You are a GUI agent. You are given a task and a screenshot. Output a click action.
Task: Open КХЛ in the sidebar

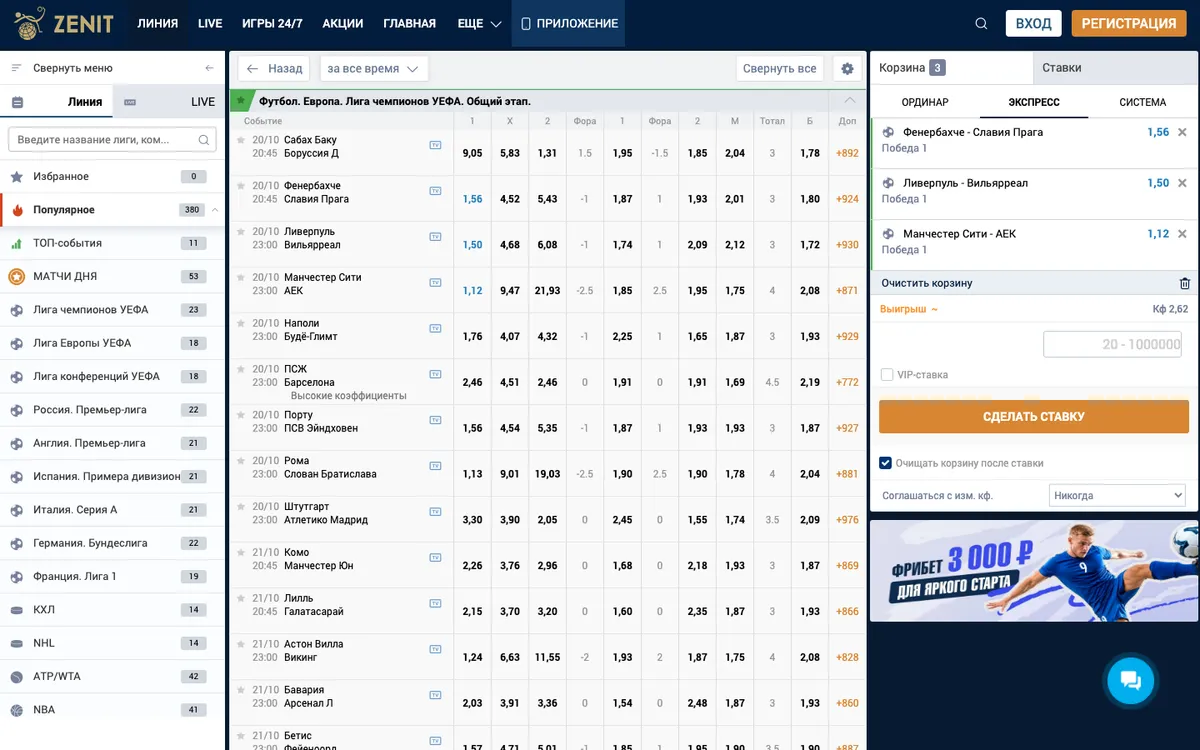pos(113,610)
